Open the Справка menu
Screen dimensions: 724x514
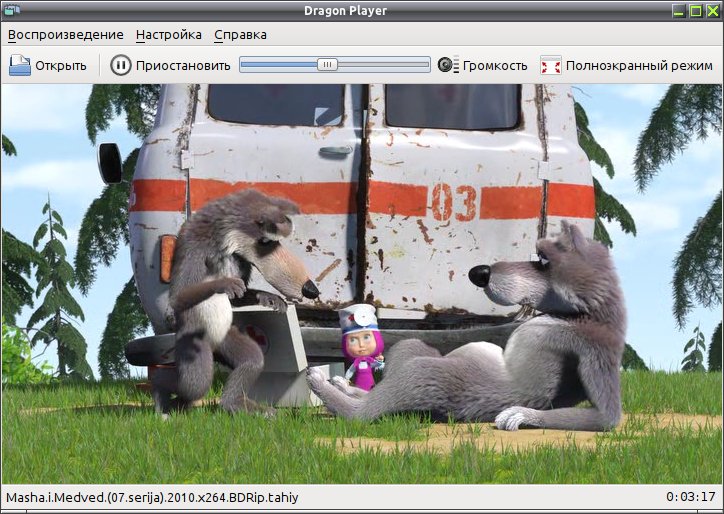[x=240, y=35]
